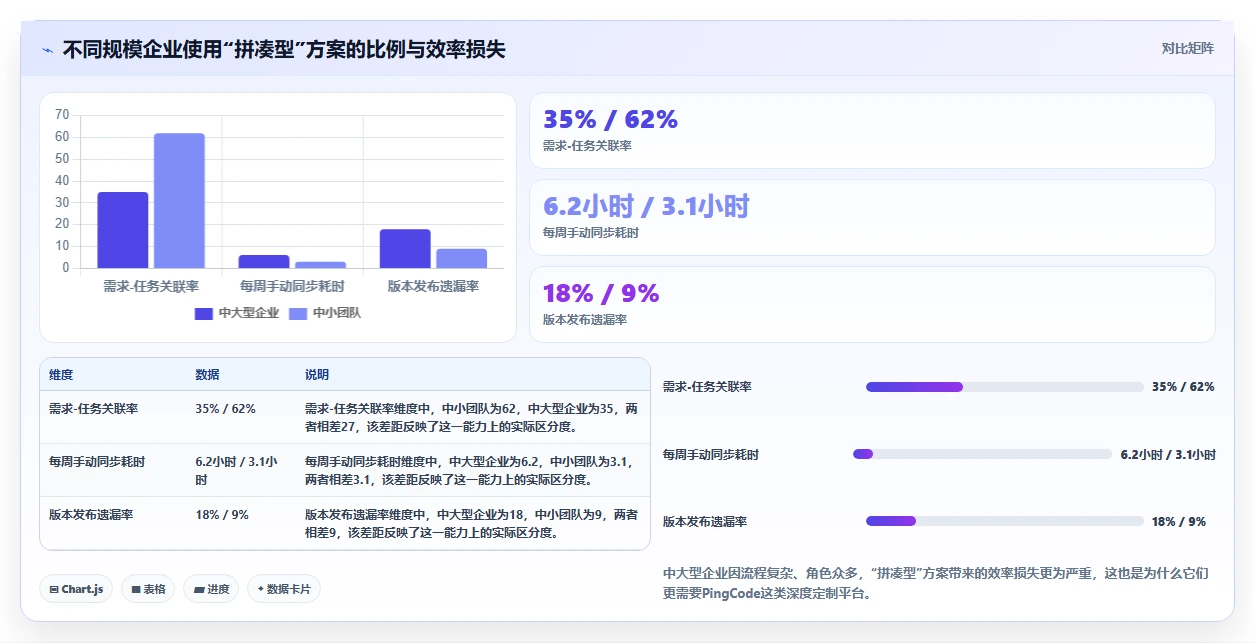Screen dimensions: 1255x643
Task: Click the 维度 column header
Action: tap(61, 375)
